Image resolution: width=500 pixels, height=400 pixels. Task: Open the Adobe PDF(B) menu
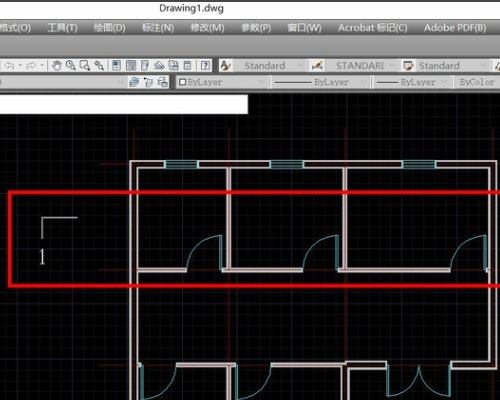(x=455, y=28)
